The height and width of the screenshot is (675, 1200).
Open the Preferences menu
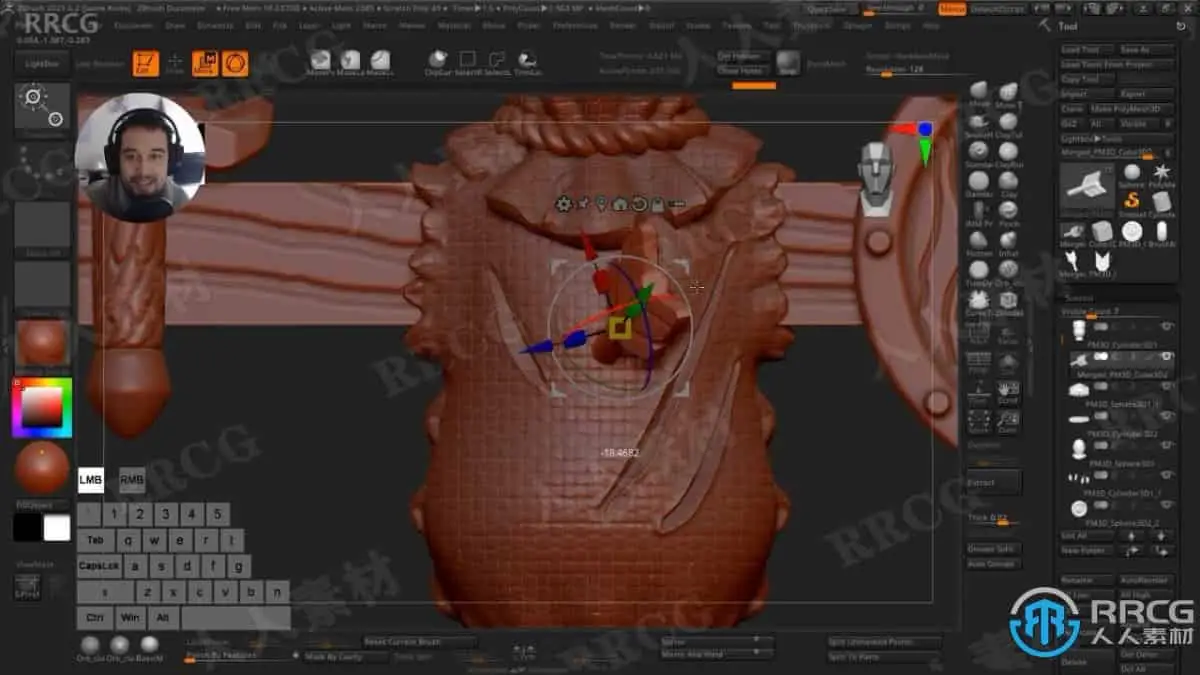[x=575, y=26]
